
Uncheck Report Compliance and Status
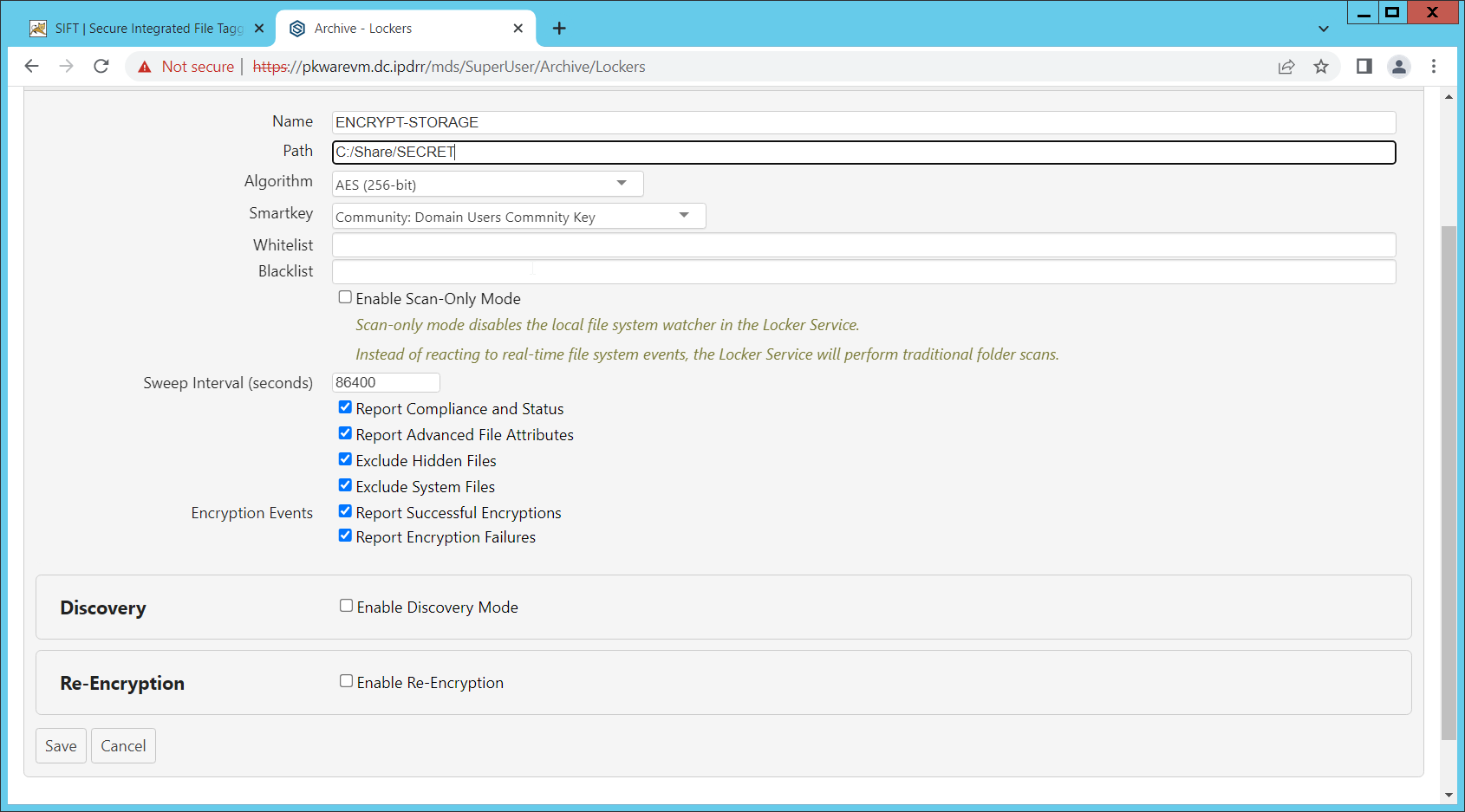(345, 407)
